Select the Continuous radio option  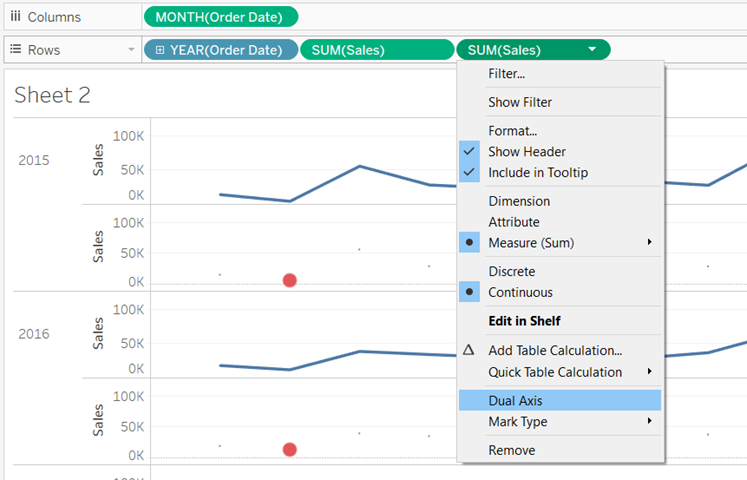(469, 292)
